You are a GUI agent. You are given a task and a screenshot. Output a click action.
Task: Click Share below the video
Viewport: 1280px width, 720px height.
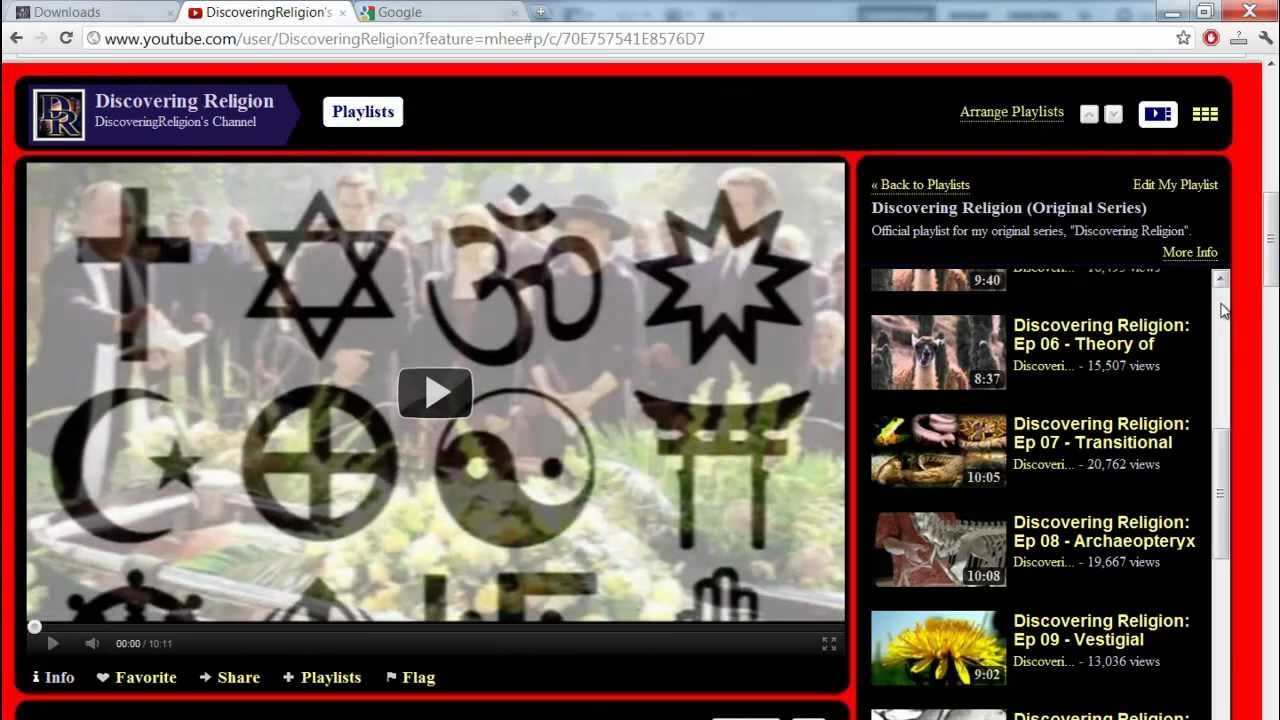click(x=230, y=677)
